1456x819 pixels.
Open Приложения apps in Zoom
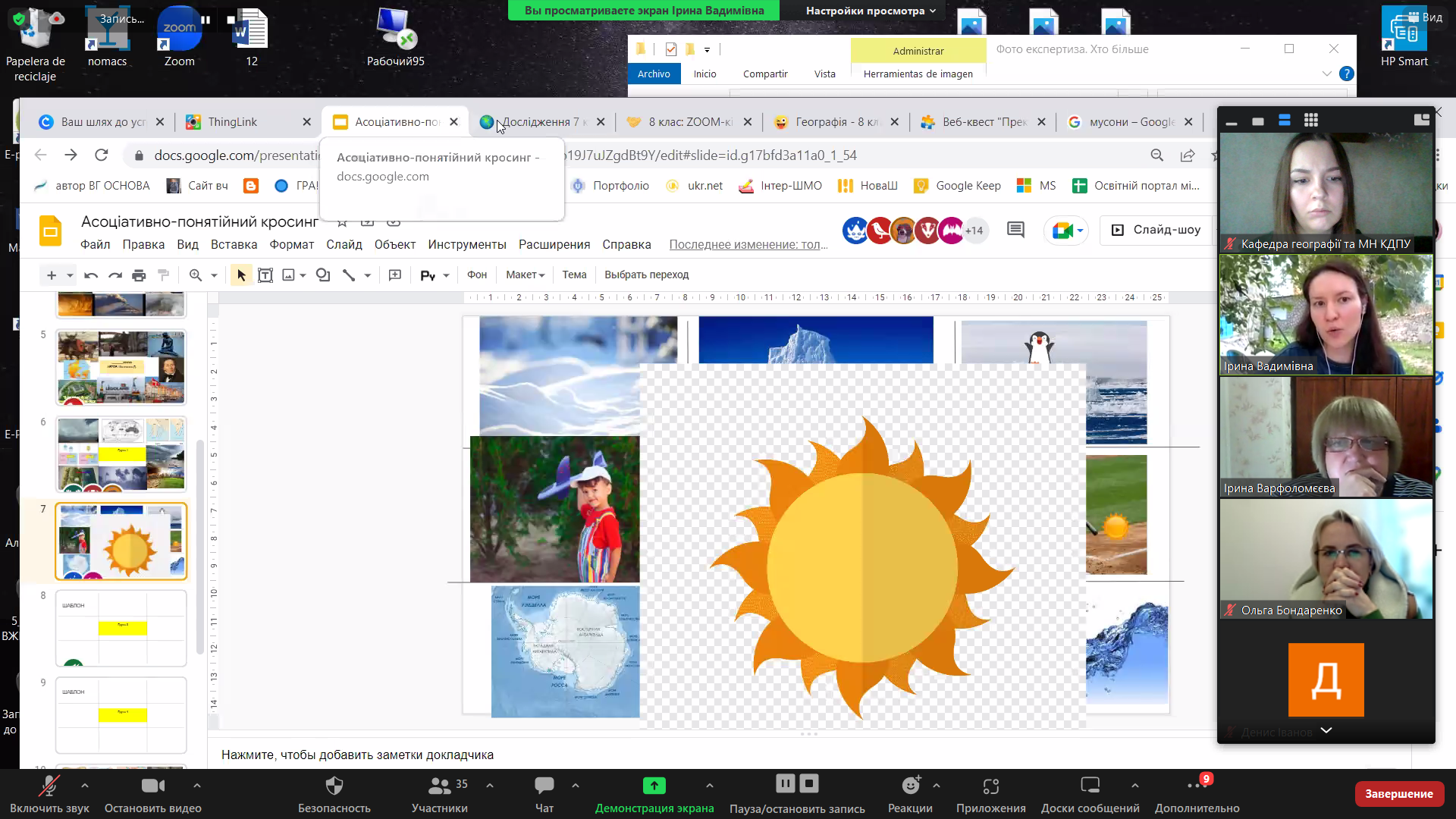990,795
